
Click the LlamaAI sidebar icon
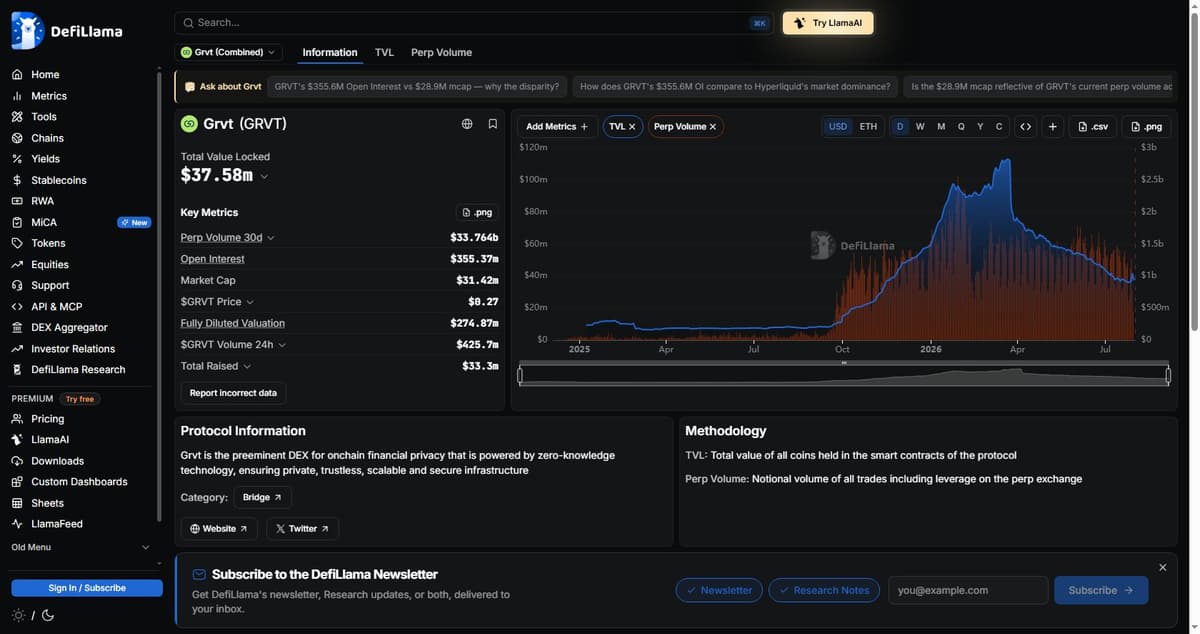17,440
